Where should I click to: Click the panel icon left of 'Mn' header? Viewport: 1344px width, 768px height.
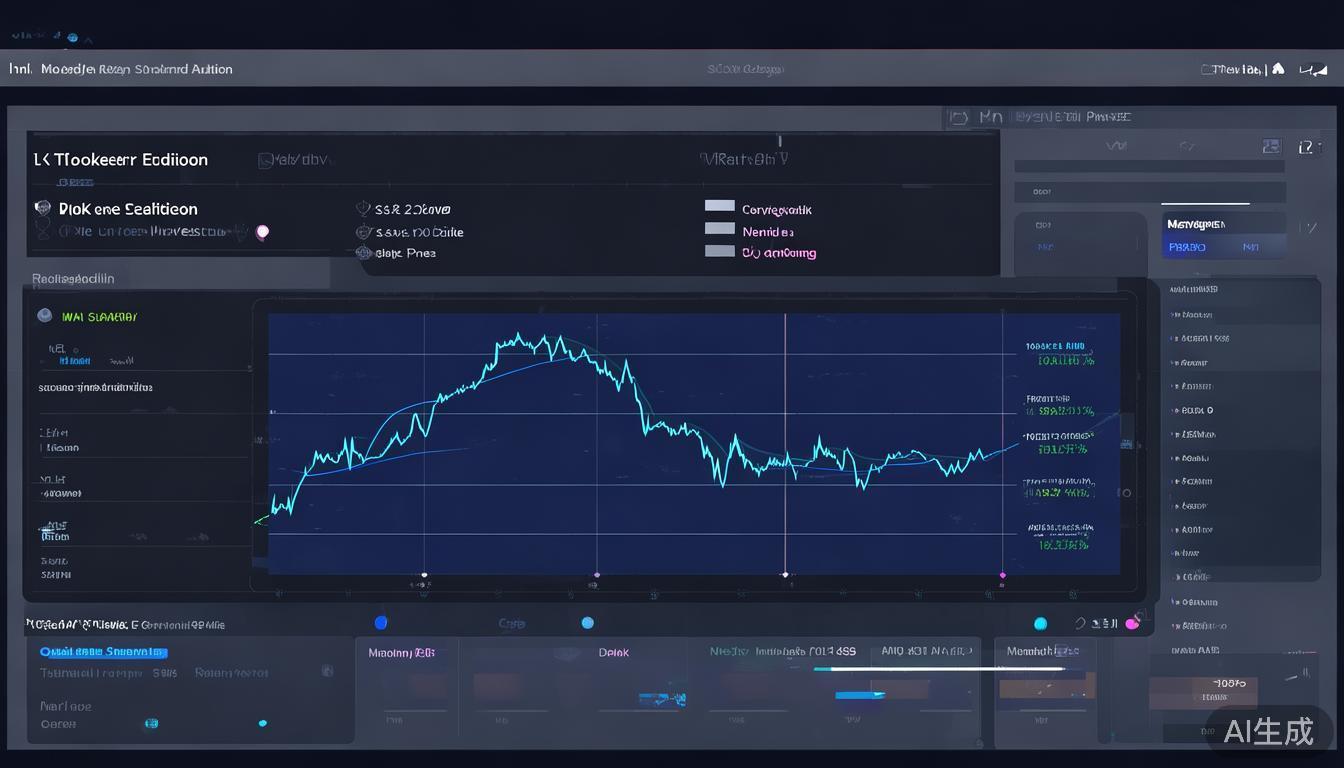click(x=959, y=117)
